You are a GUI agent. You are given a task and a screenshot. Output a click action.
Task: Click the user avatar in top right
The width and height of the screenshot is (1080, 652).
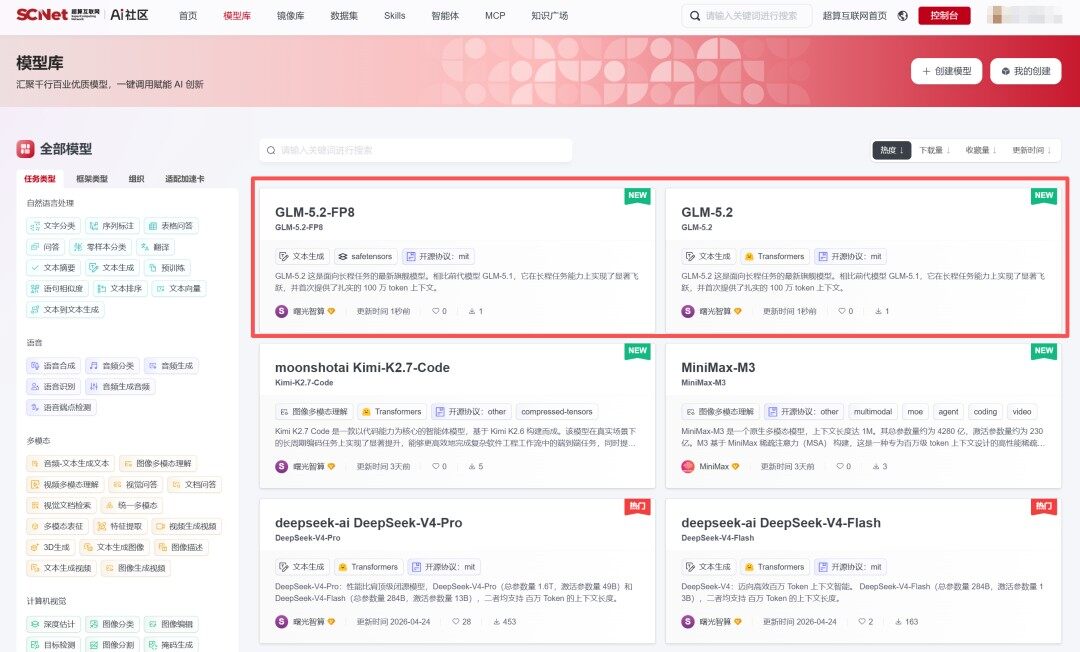[1024, 15]
